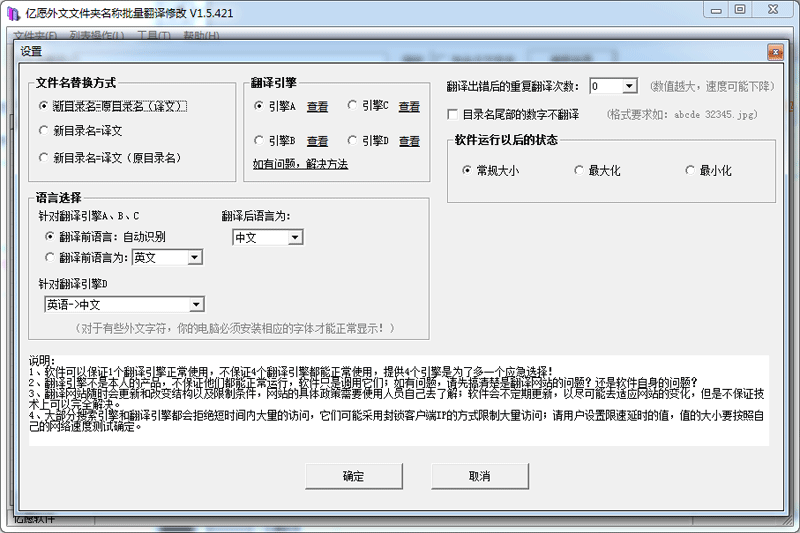Confirm settings with 确定 button

353,476
